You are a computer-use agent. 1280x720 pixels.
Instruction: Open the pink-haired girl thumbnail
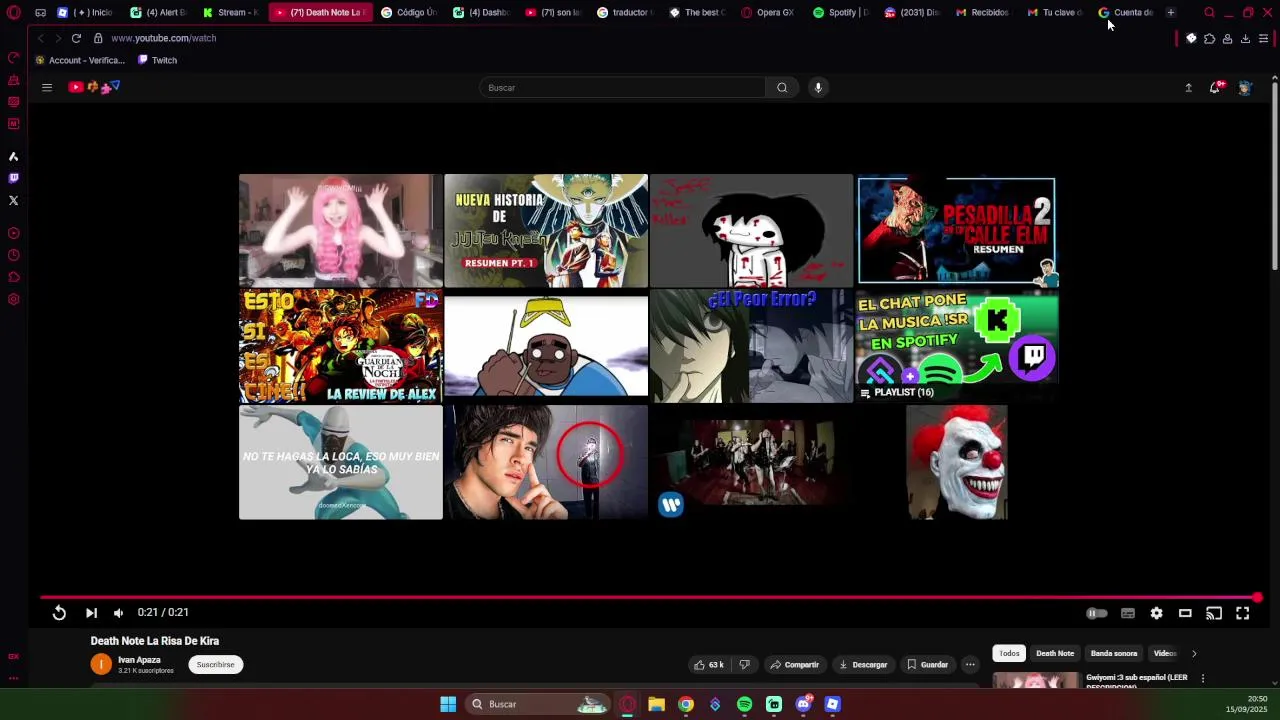click(x=341, y=231)
